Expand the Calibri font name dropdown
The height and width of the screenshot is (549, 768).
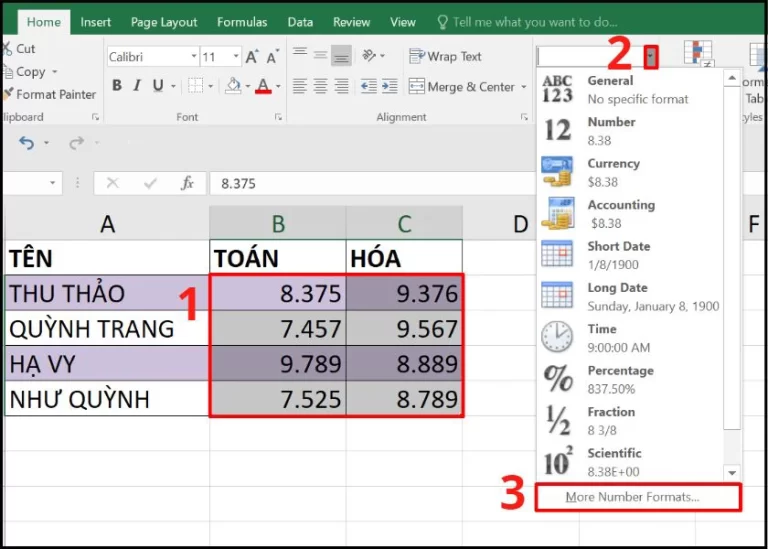click(x=194, y=57)
